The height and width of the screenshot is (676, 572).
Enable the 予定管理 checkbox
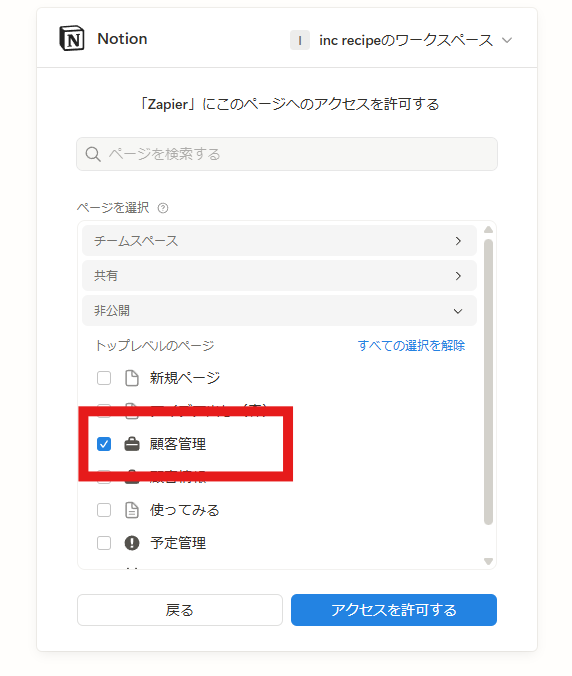tap(104, 543)
